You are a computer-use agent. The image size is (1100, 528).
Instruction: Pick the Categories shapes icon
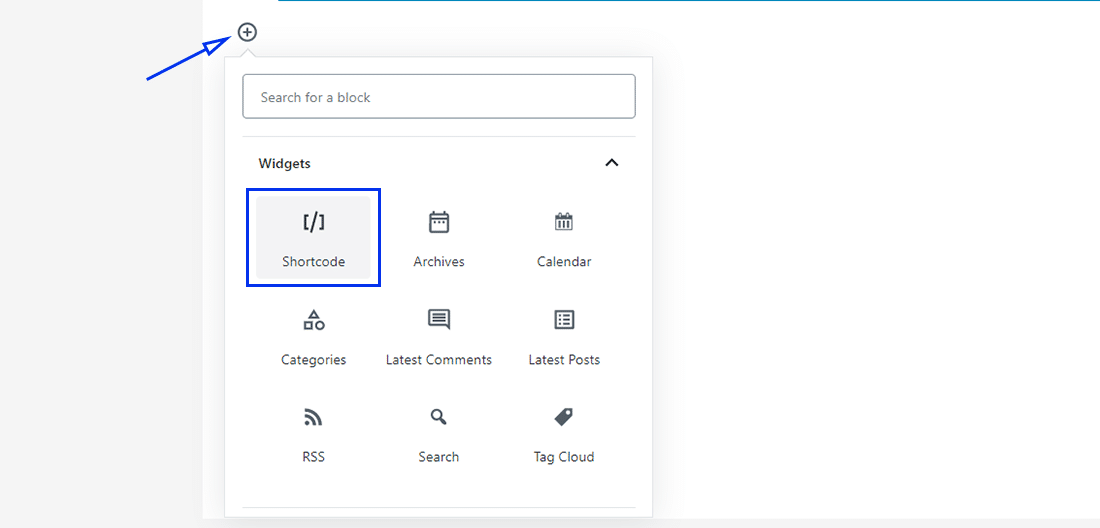314,320
